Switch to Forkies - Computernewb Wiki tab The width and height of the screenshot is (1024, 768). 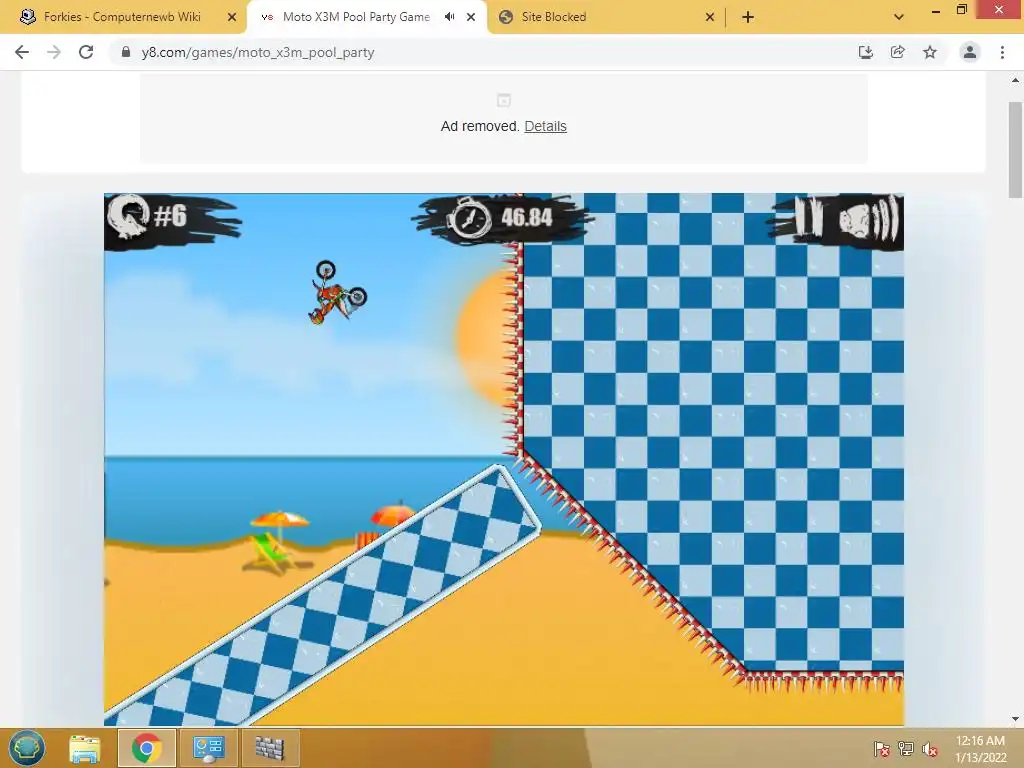click(x=123, y=17)
